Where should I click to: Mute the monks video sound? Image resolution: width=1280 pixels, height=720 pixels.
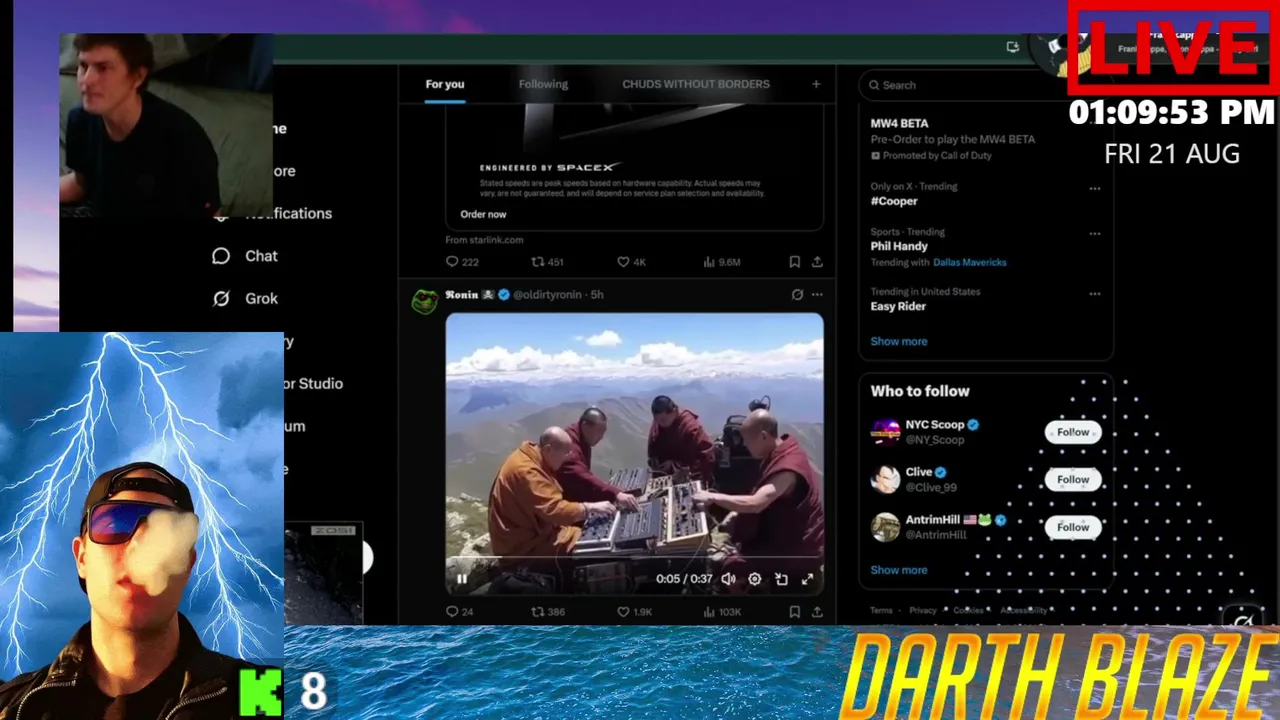click(x=729, y=579)
